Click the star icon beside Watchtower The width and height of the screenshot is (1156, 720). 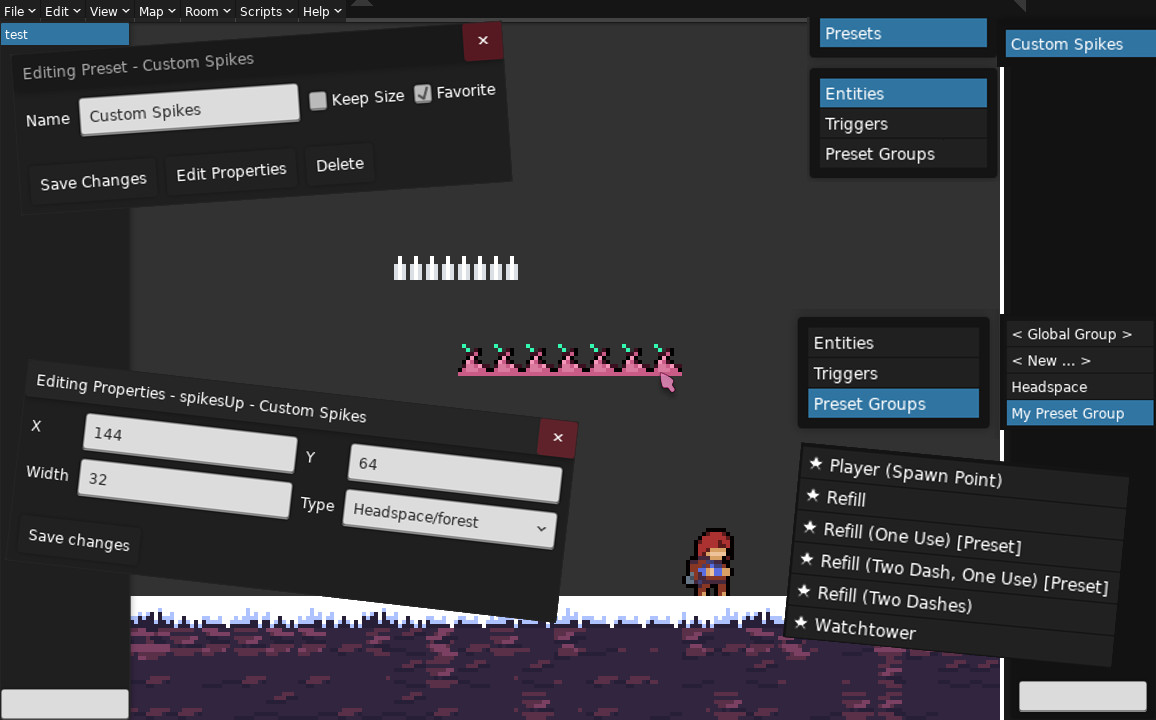tap(801, 622)
